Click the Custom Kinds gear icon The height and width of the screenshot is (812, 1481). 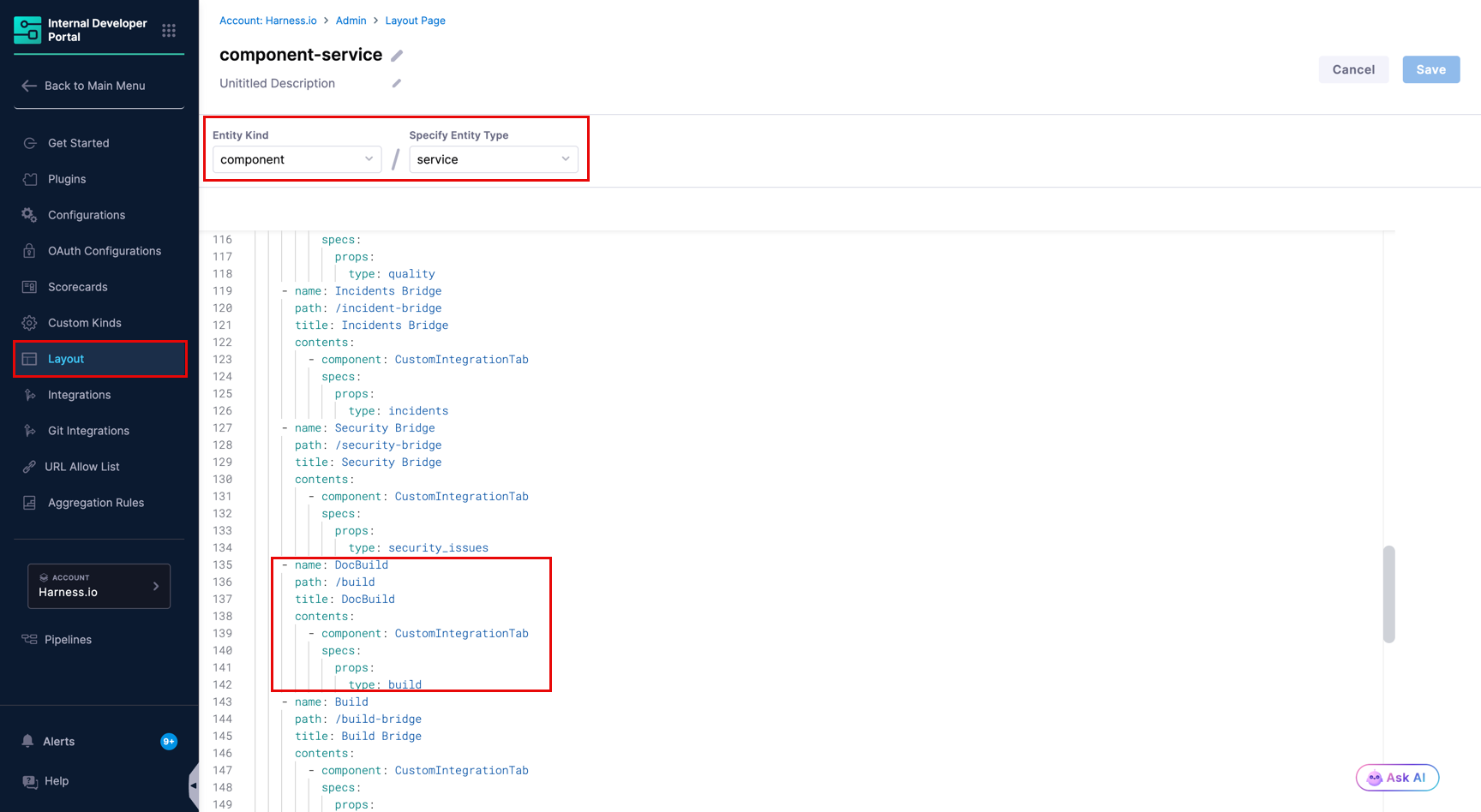pos(30,323)
